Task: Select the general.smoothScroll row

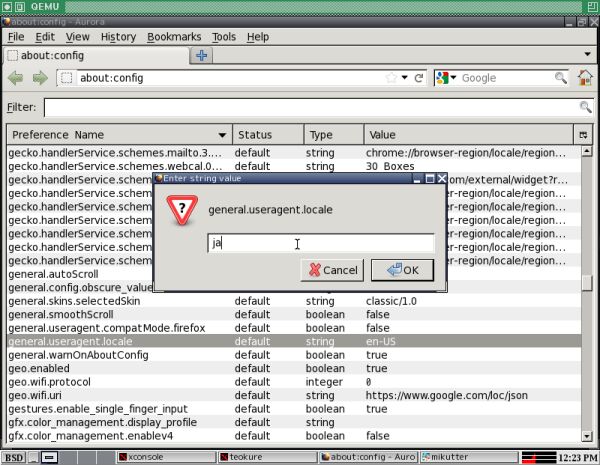Action: click(x=294, y=315)
